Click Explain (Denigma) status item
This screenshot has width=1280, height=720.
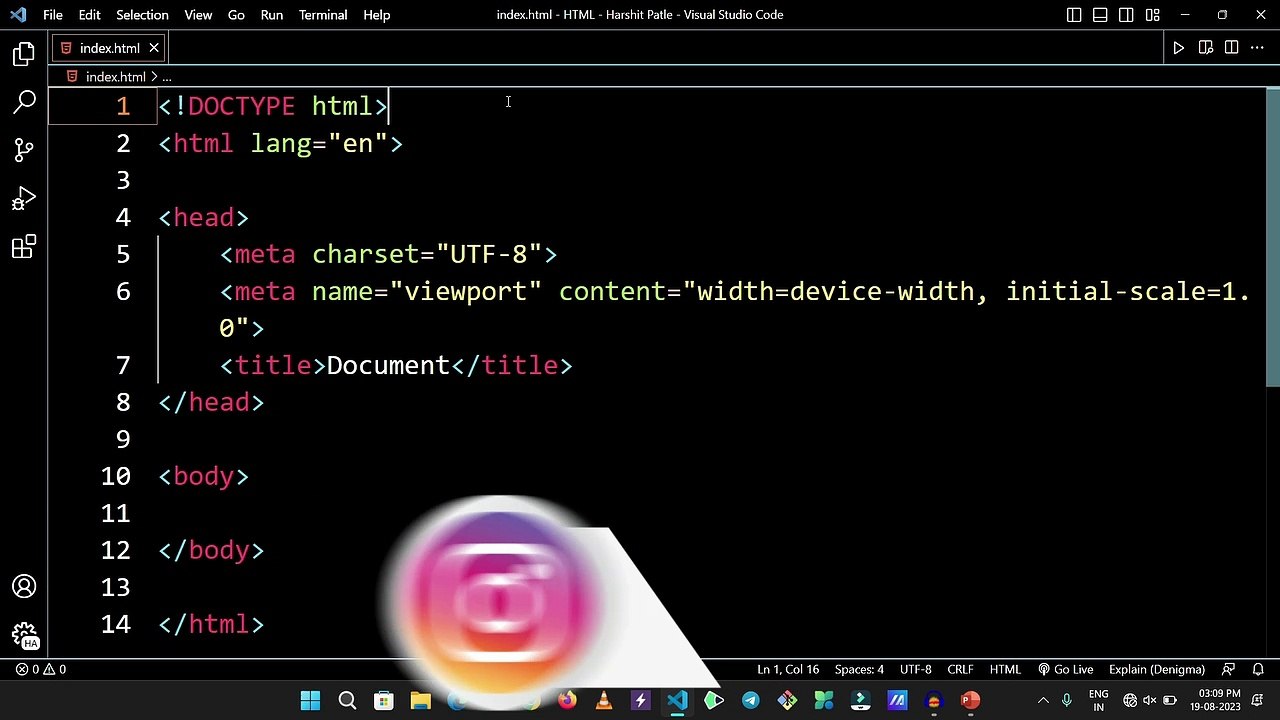pos(1156,669)
